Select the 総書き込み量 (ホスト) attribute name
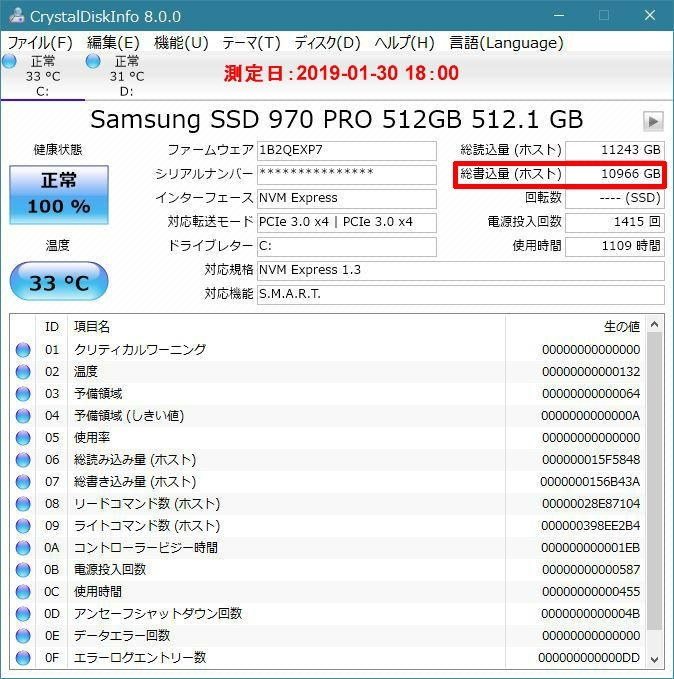The height and width of the screenshot is (679, 674). tap(135, 482)
